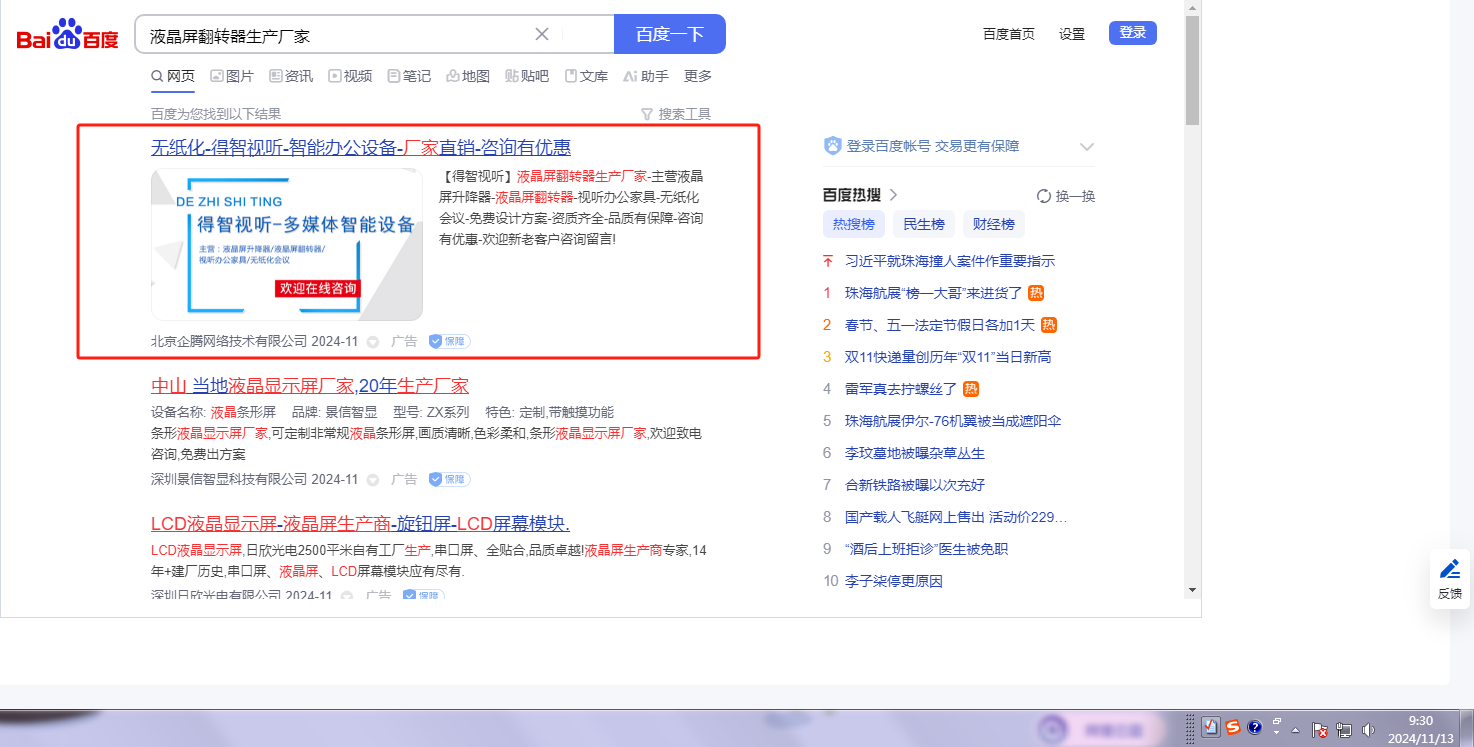1474x747 pixels.
Task: Expand the 登录百度帐号 panel chevron
Action: point(1087,147)
